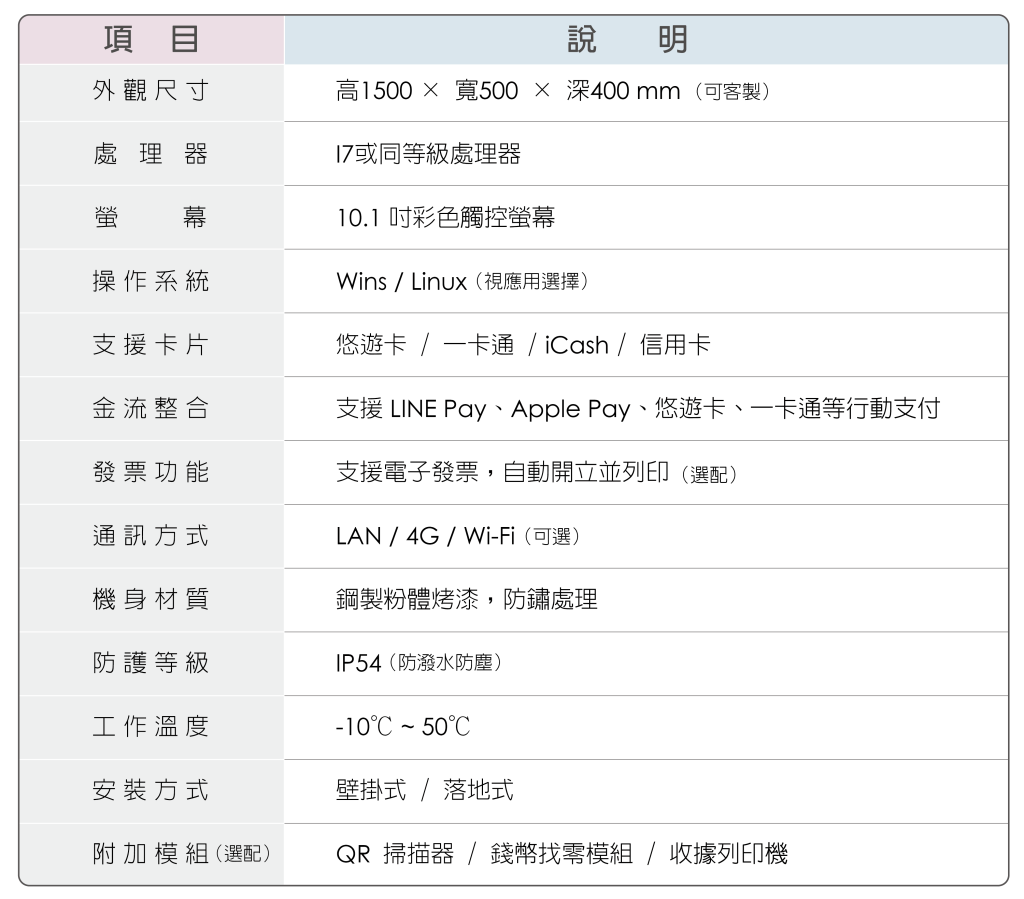This screenshot has width=1024, height=899.
Task: Click the 壁掛式 / 落地式 installation text
Action: click(x=424, y=791)
